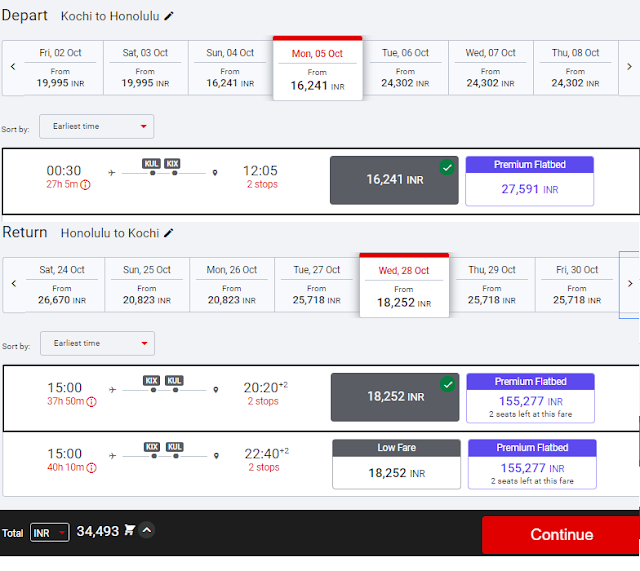Change the INR currency selector
This screenshot has height=571, width=640.
click(x=50, y=533)
